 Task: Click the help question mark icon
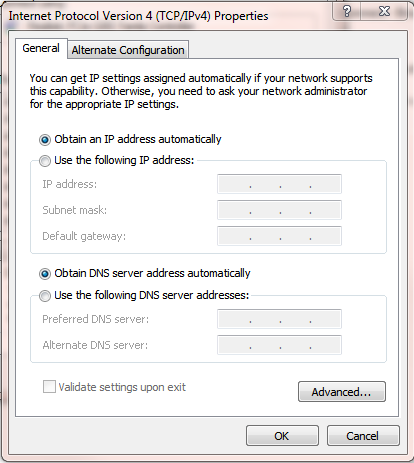click(x=347, y=11)
